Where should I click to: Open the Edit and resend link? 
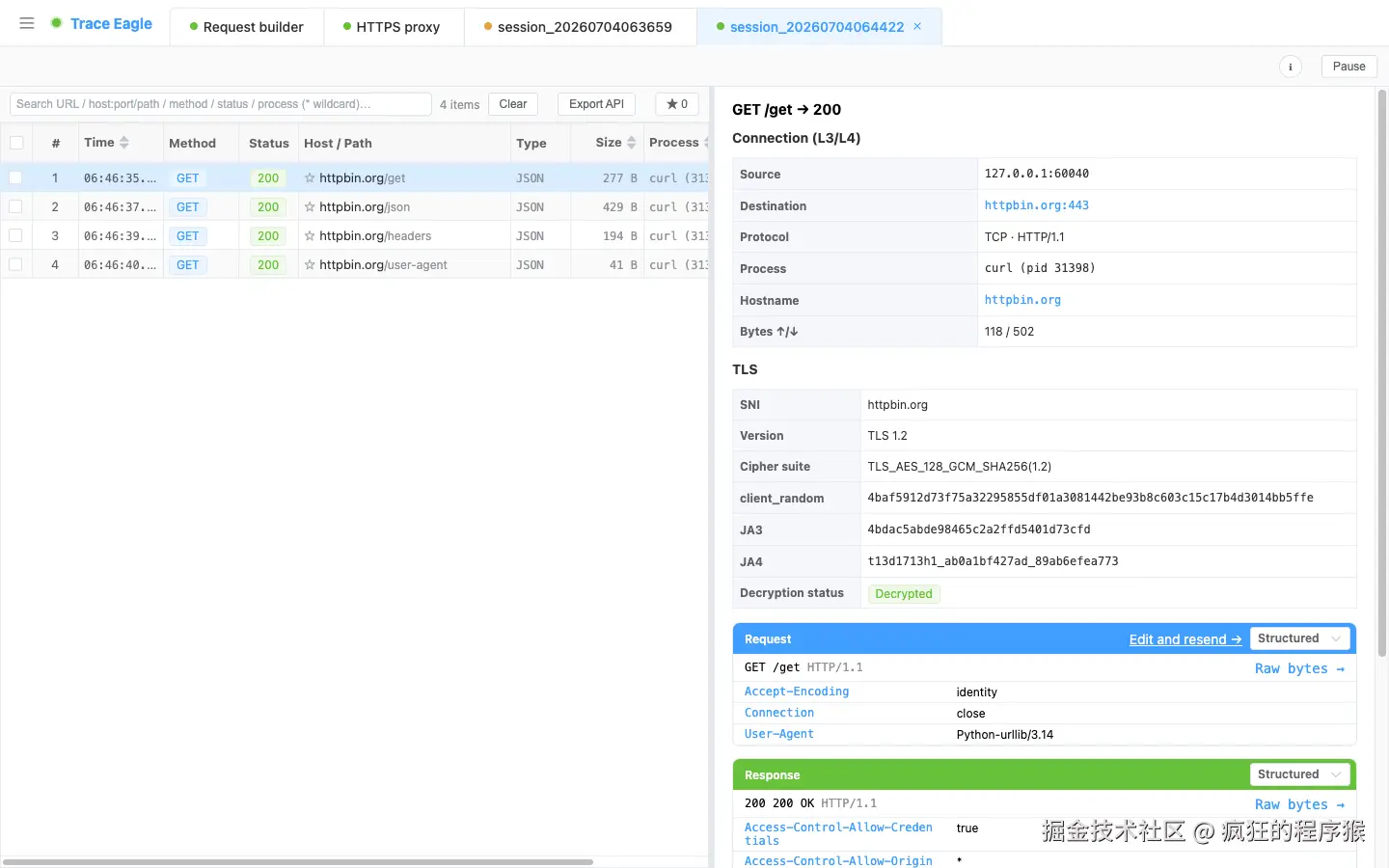coord(1185,639)
